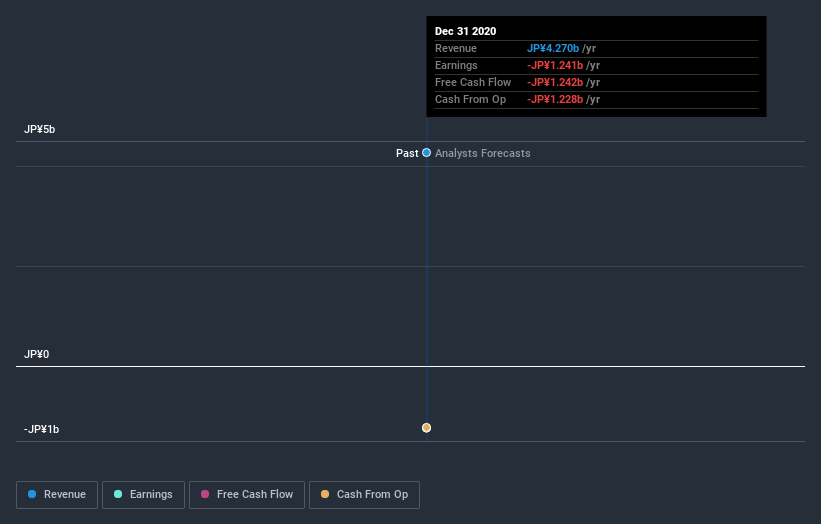
Task: Toggle the Cash From Op series label
Action: point(372,494)
